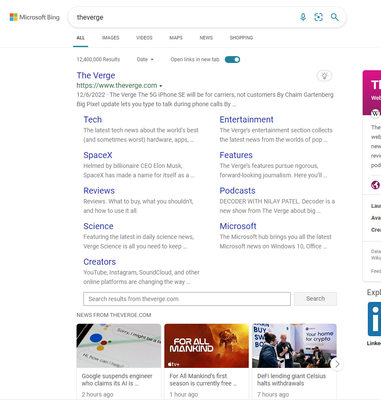The image size is (381, 400).
Task: Open the Podcasts sitelink
Action: click(237, 191)
